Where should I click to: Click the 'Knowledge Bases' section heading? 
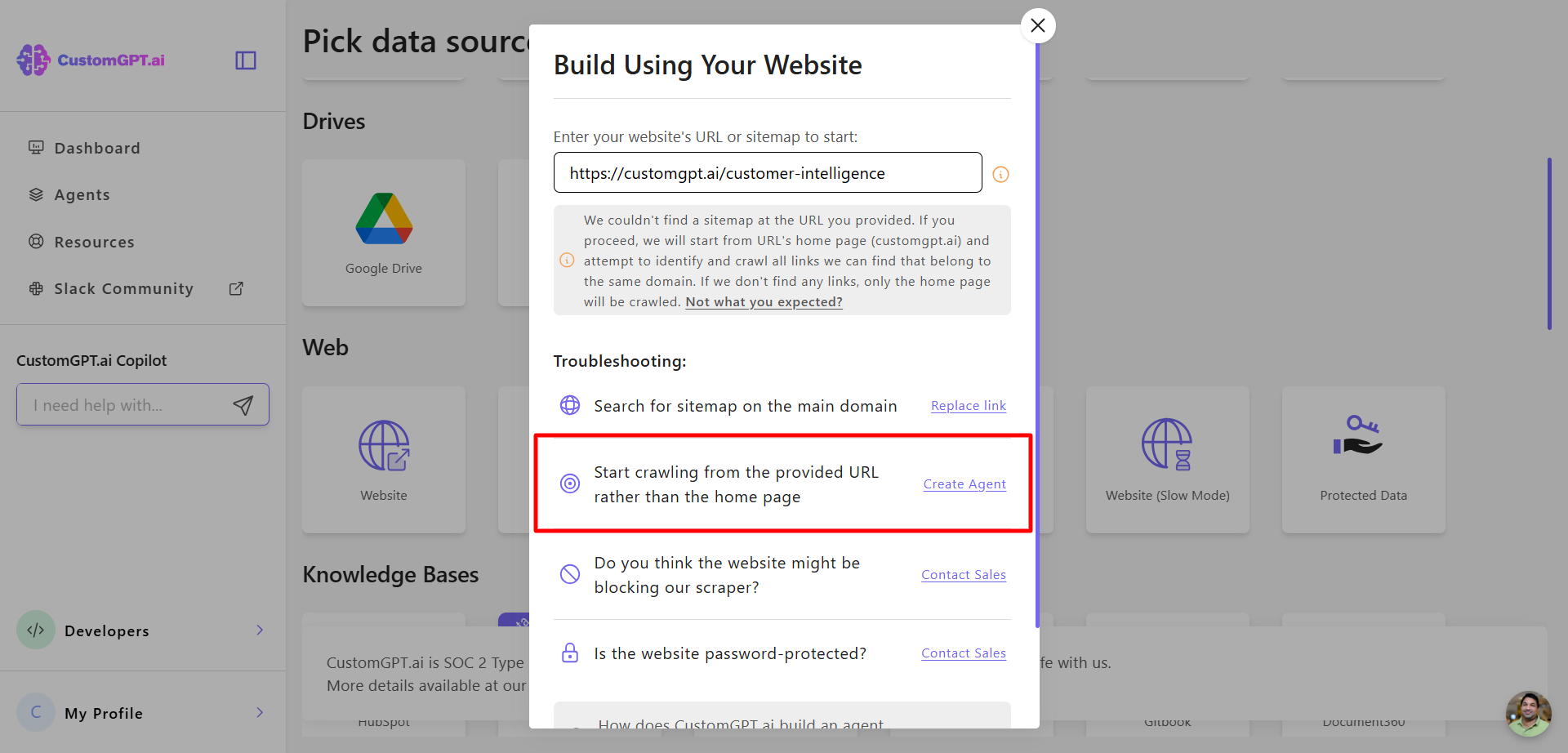click(390, 574)
